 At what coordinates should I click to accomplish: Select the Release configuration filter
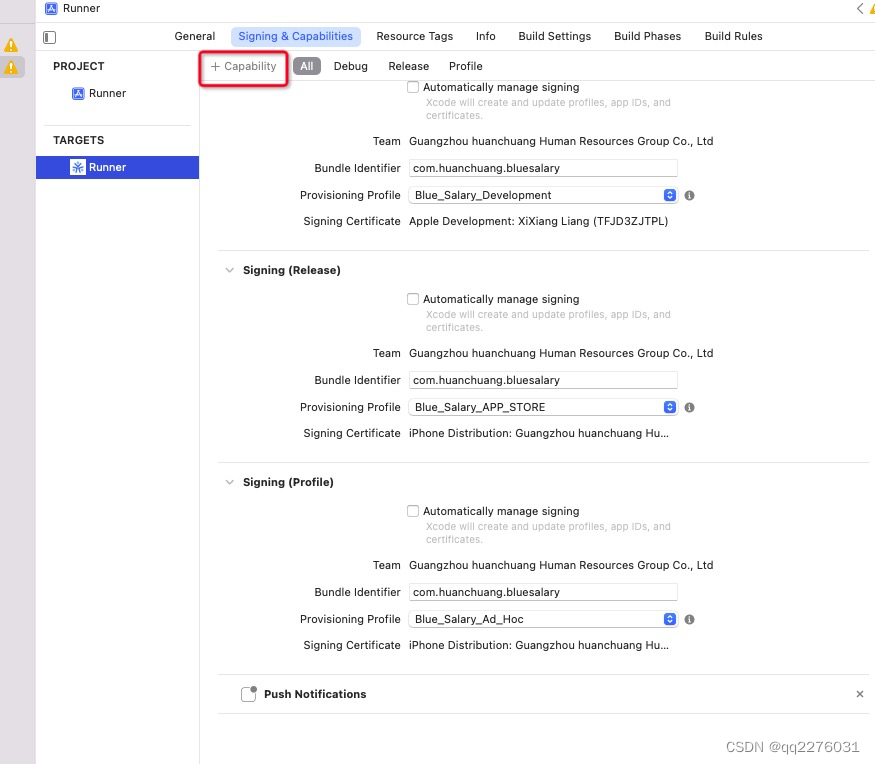(408, 66)
